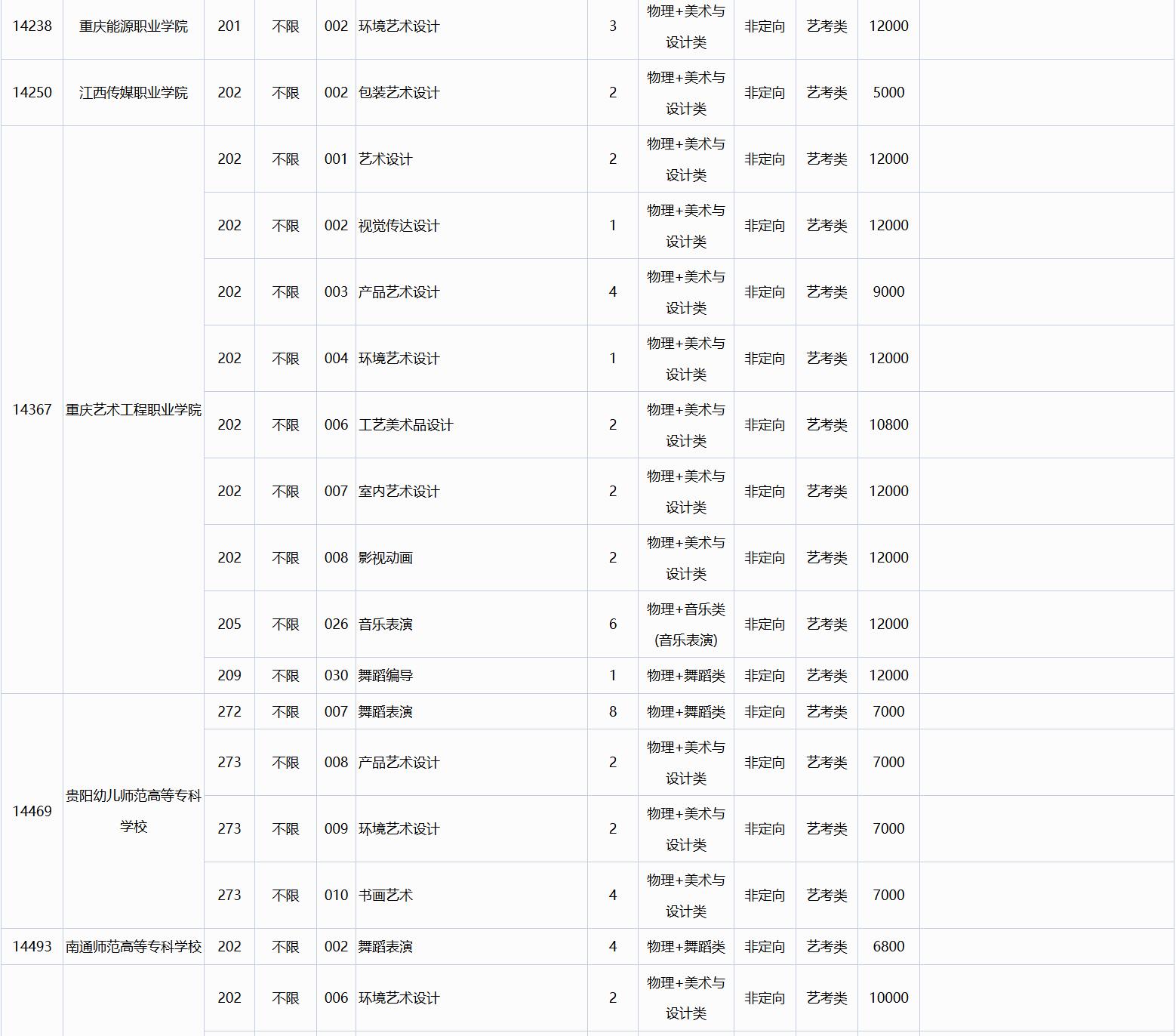Image resolution: width=1176 pixels, height=1036 pixels.
Task: Select the 工艺美术品设计 major cell
Action: click(405, 425)
